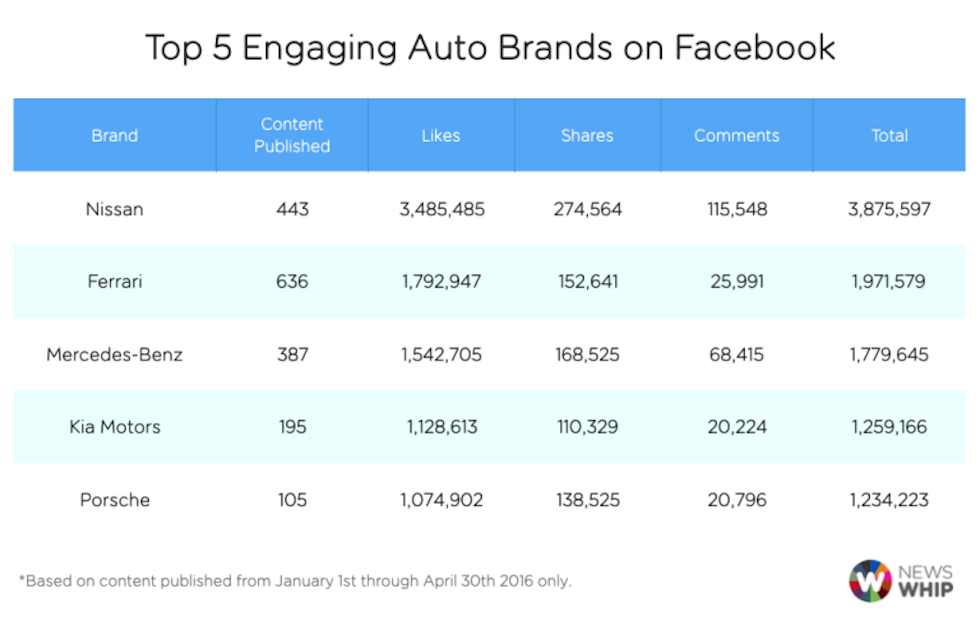
Task: Select Kia Motors shares value 110,329
Action: (x=587, y=427)
